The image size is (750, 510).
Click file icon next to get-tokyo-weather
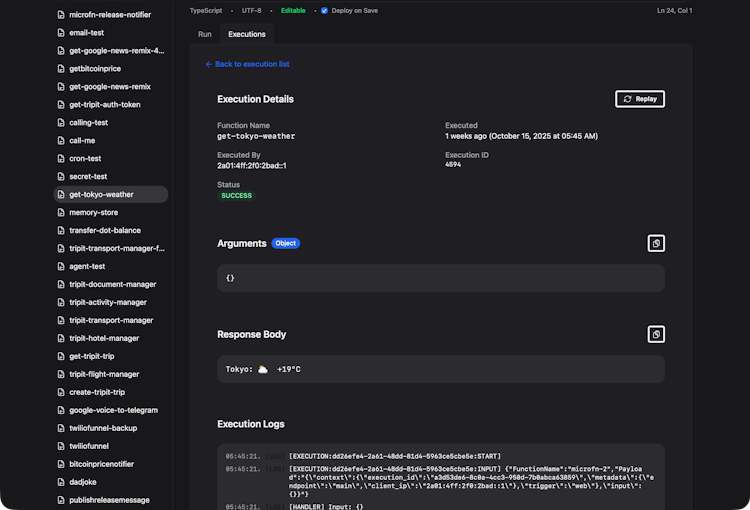(x=61, y=195)
